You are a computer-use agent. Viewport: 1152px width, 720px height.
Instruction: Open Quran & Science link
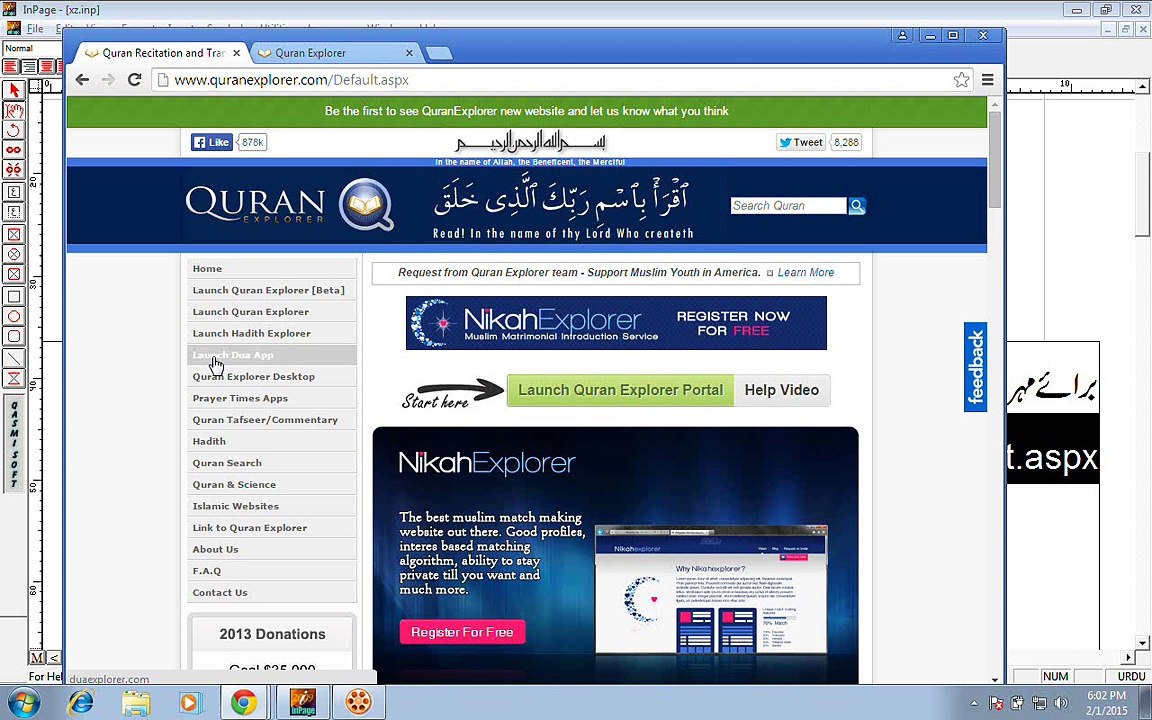pos(272,485)
